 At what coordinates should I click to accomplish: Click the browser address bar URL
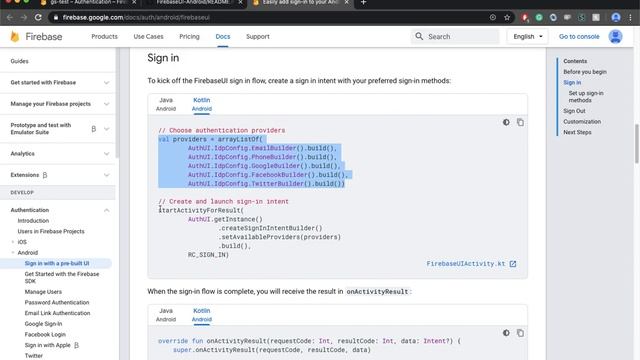coord(136,18)
